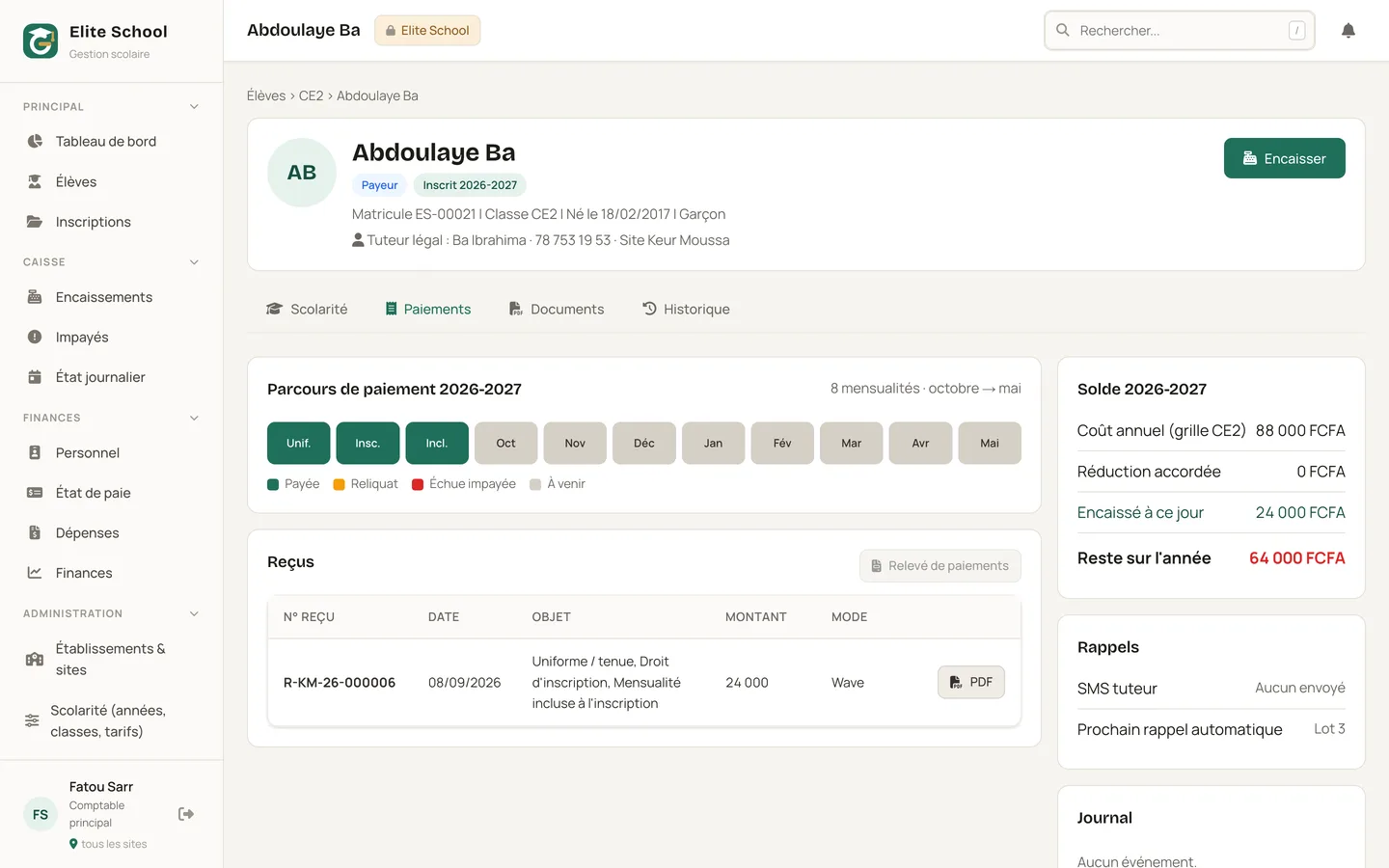Click receipt number R-KM-26-000006
Viewport: 1389px width, 868px height.
(x=340, y=683)
